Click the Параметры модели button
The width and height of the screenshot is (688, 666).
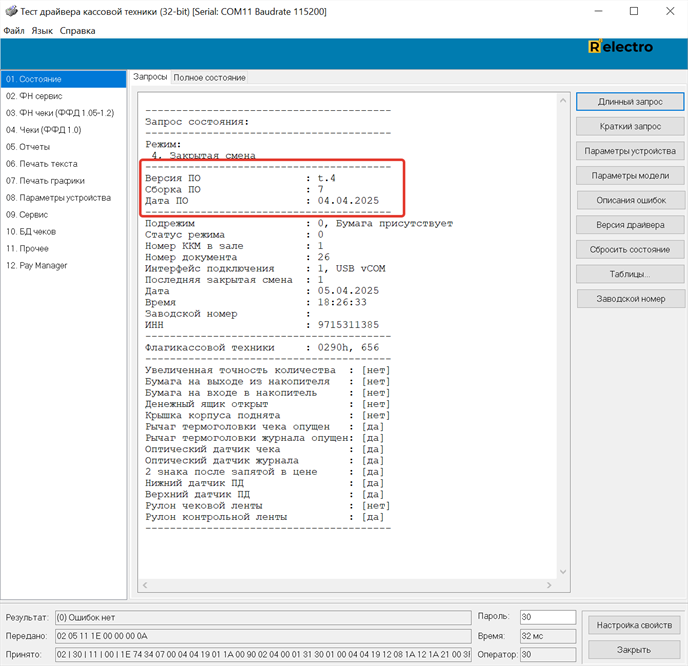pyautogui.click(x=630, y=175)
